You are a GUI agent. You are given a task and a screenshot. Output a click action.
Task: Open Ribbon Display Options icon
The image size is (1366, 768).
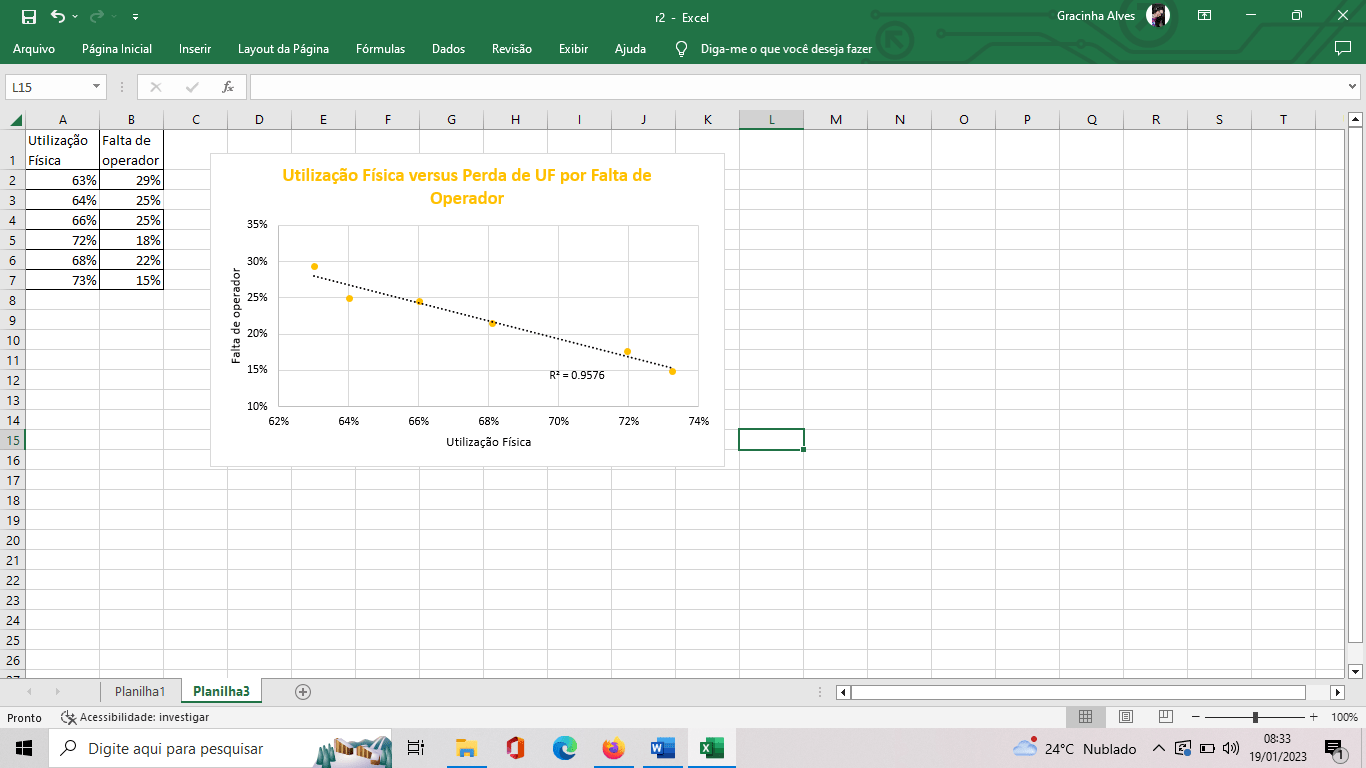(x=1204, y=16)
